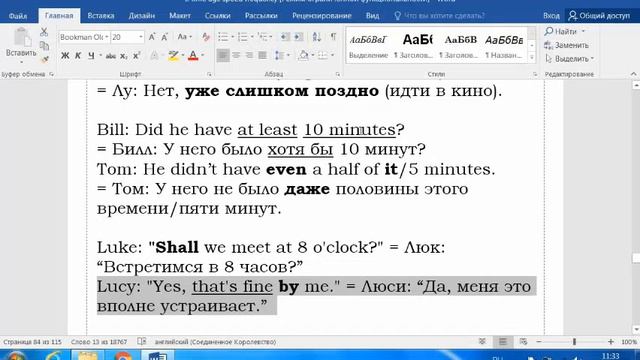The image size is (640, 360).
Task: Decrease paragraph indent
Action: click(x=285, y=37)
